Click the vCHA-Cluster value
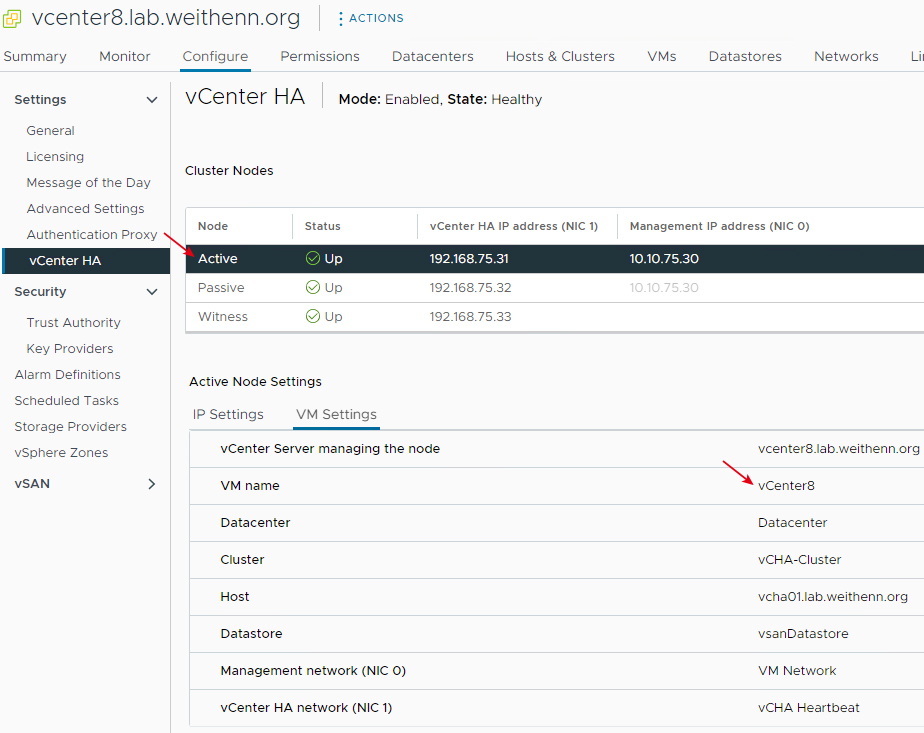The width and height of the screenshot is (924, 733). tap(799, 560)
